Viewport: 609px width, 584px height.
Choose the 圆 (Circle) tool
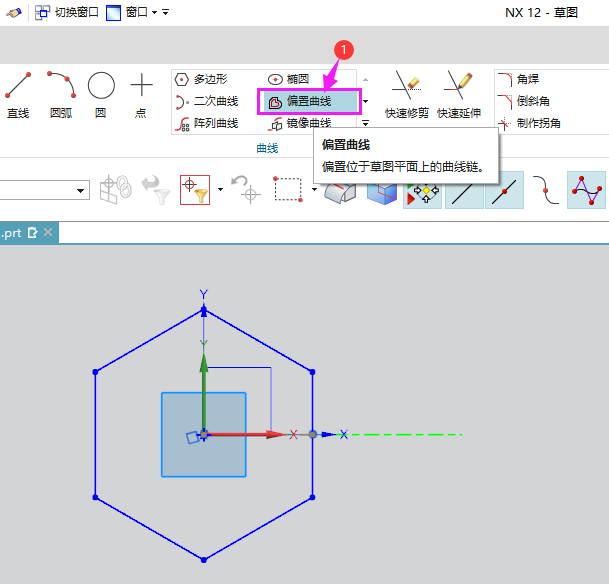[x=101, y=93]
